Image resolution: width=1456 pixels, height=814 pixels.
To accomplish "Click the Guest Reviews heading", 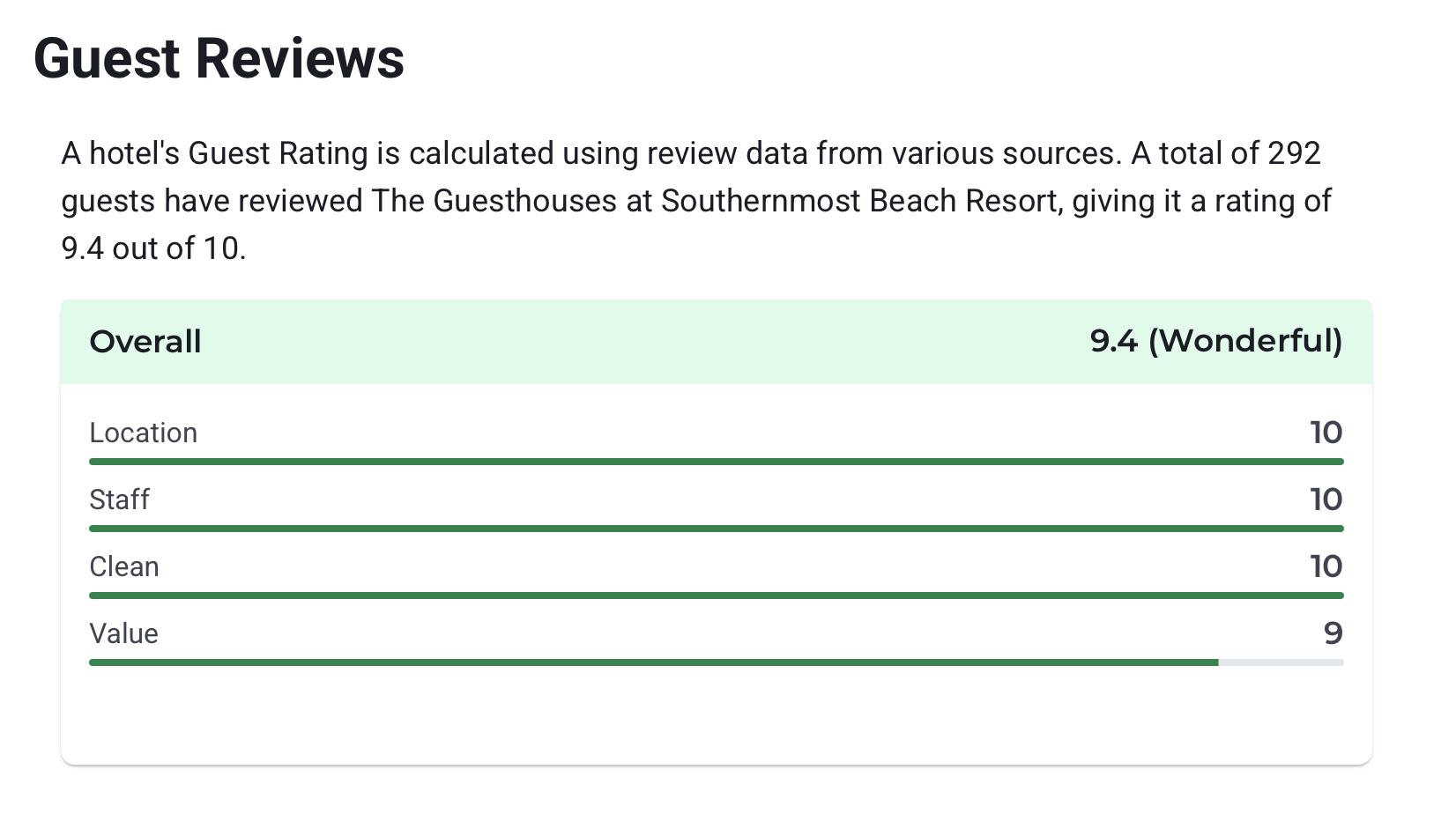I will [219, 59].
